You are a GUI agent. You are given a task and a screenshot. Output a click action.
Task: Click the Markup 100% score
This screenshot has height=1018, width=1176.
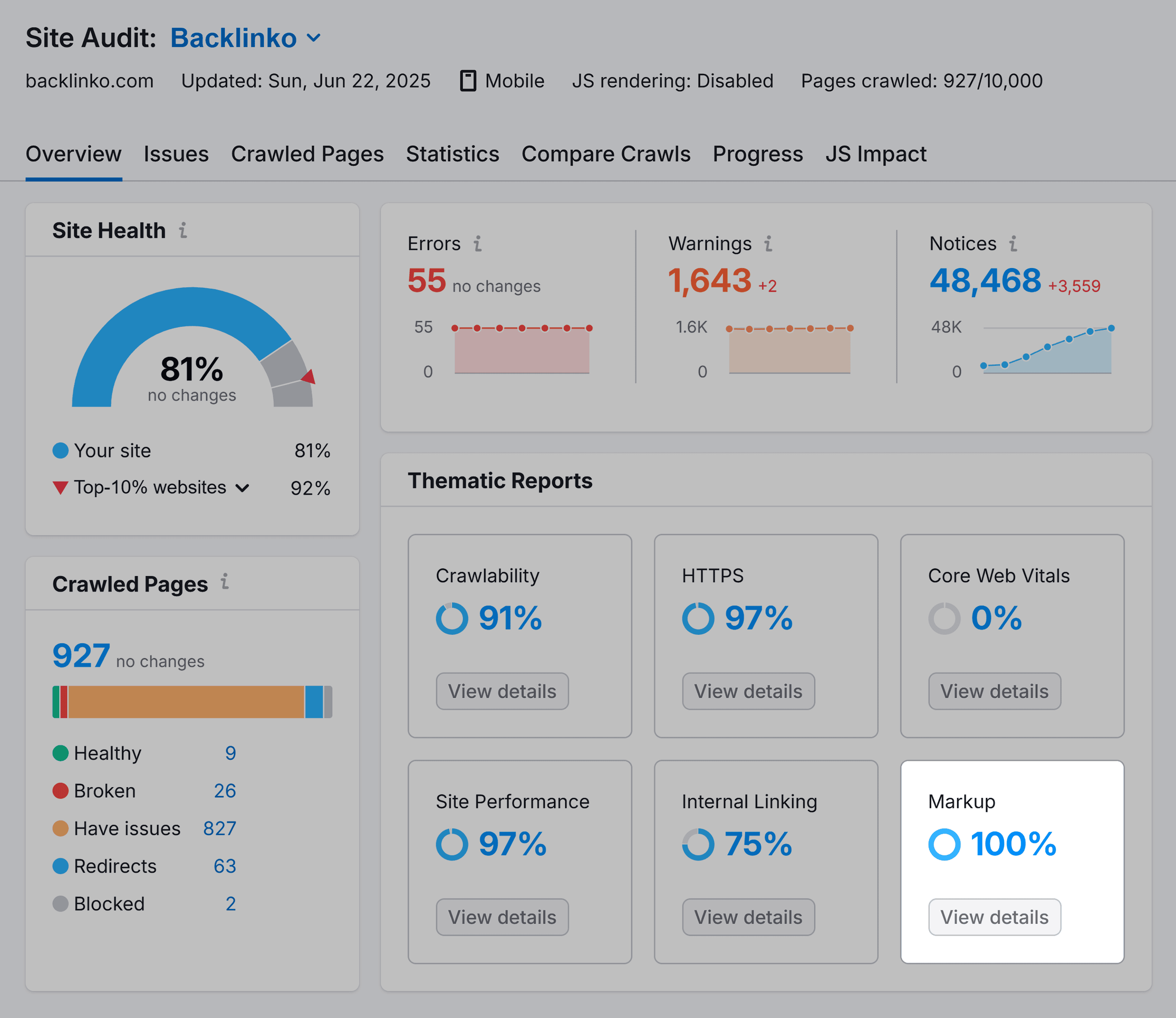coord(1013,844)
